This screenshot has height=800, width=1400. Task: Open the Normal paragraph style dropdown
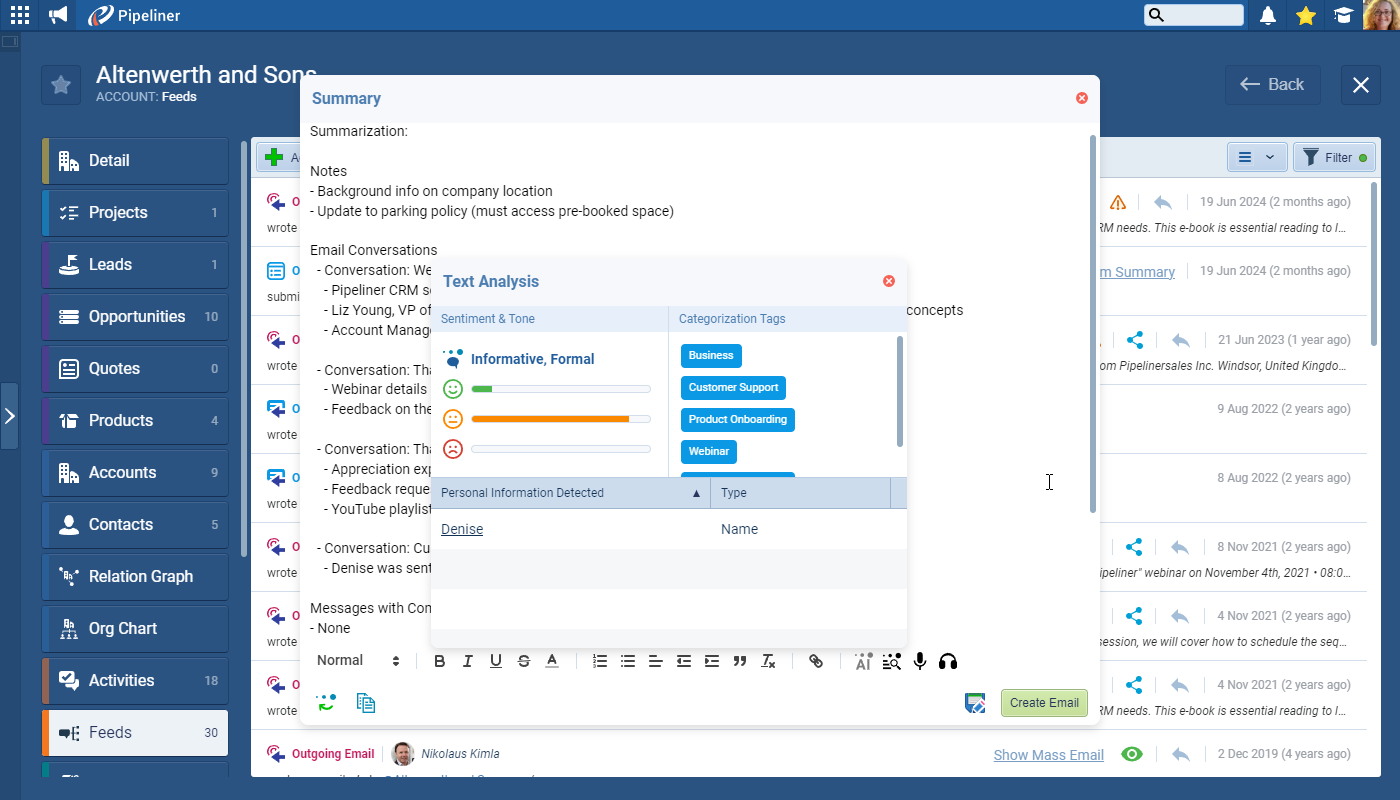(358, 661)
